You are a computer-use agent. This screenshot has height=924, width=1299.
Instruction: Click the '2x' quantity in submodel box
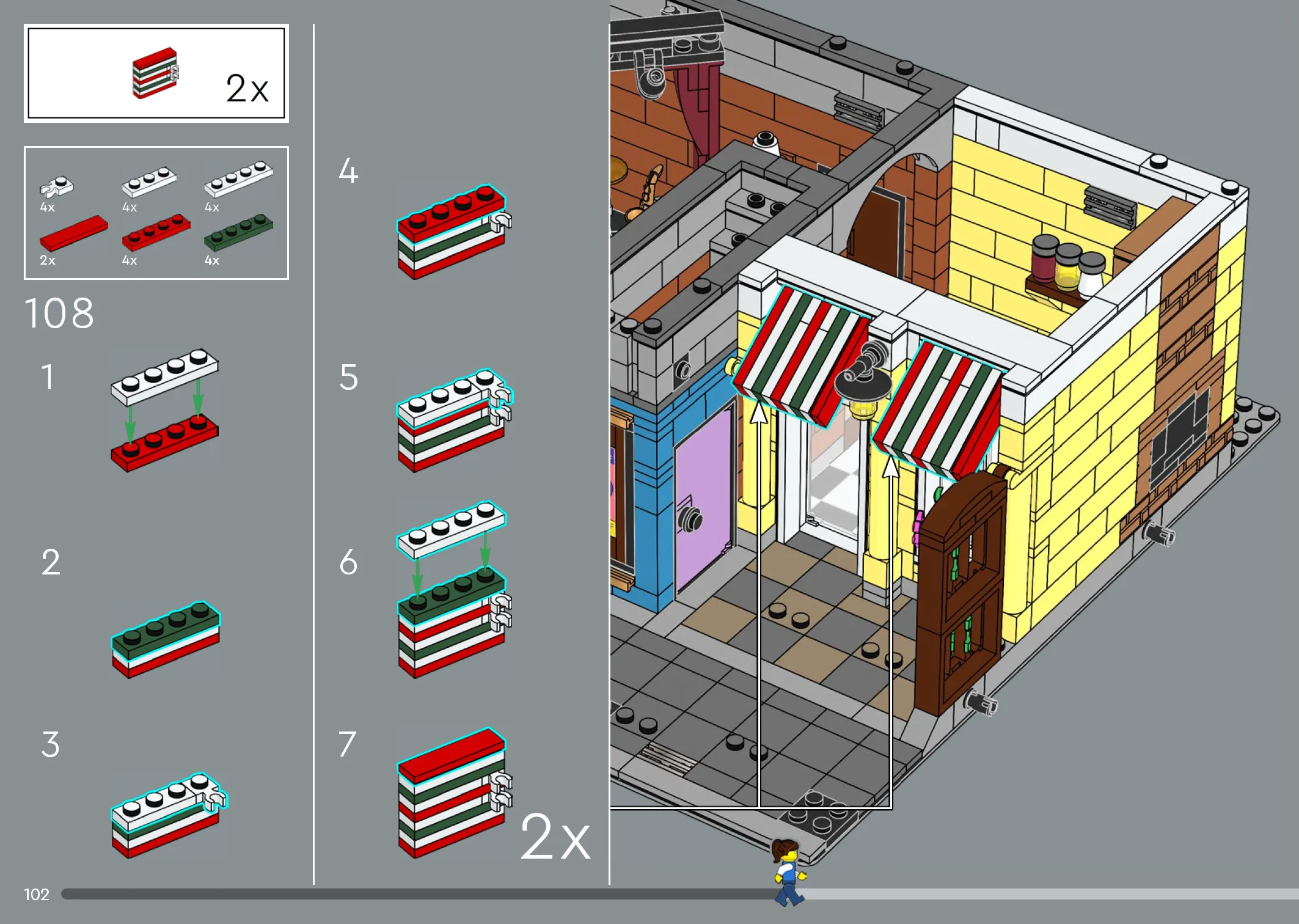pyautogui.click(x=247, y=88)
